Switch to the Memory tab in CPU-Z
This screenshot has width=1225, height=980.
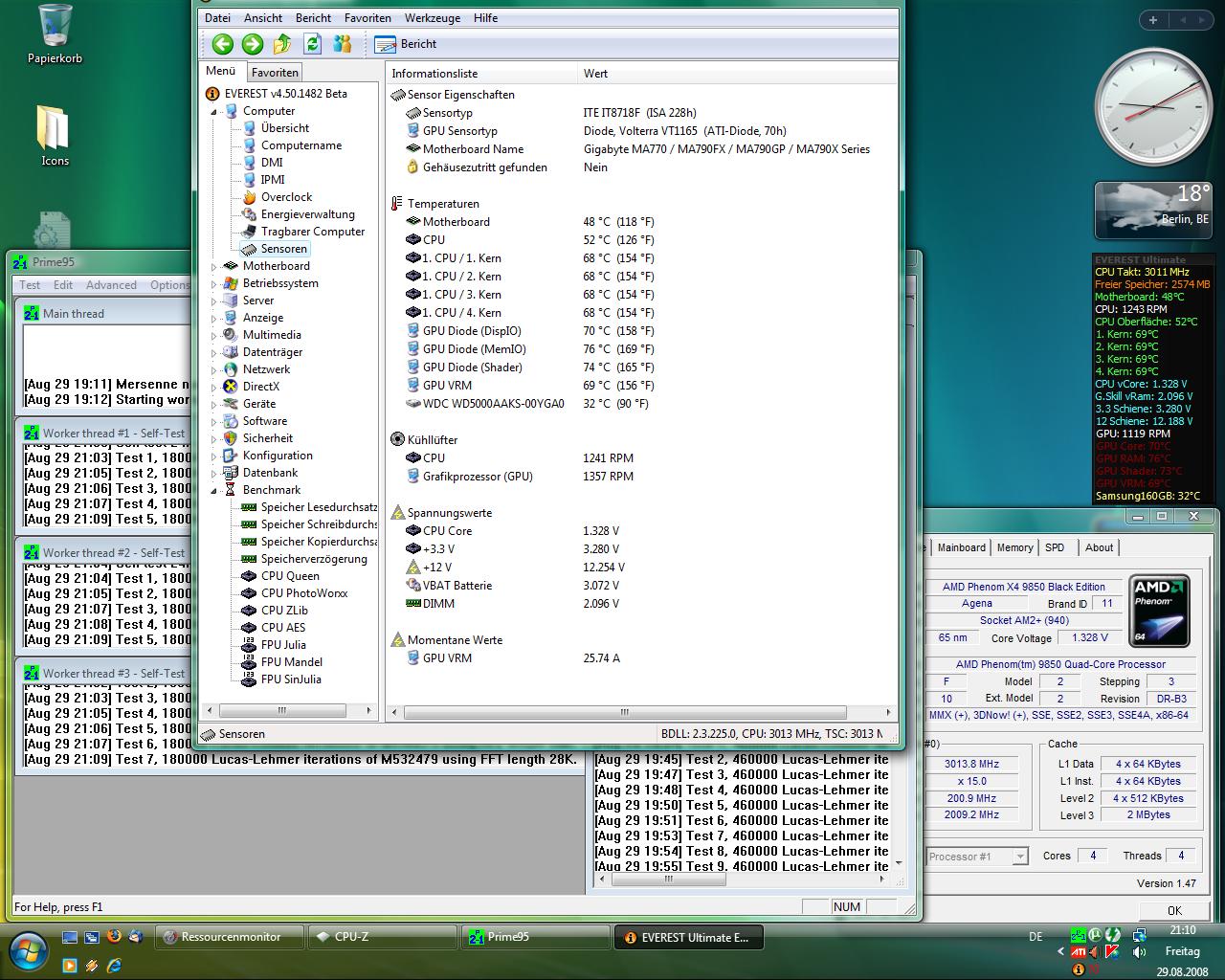(x=1014, y=547)
